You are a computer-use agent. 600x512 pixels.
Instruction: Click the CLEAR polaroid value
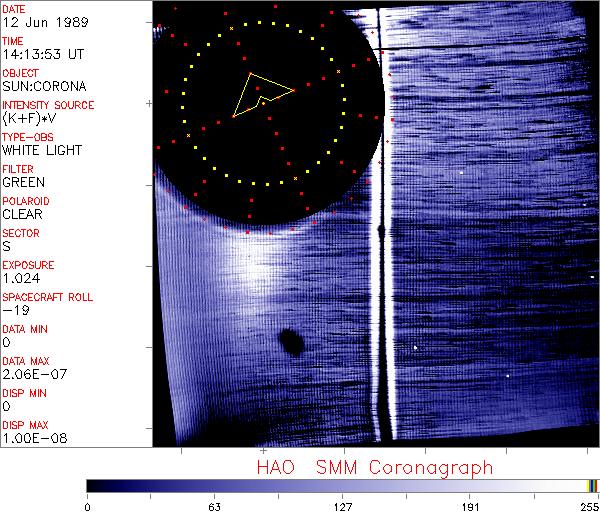point(23,214)
